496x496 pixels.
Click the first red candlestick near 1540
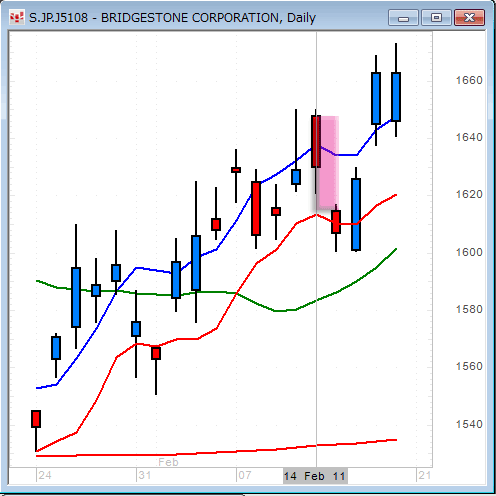point(36,419)
